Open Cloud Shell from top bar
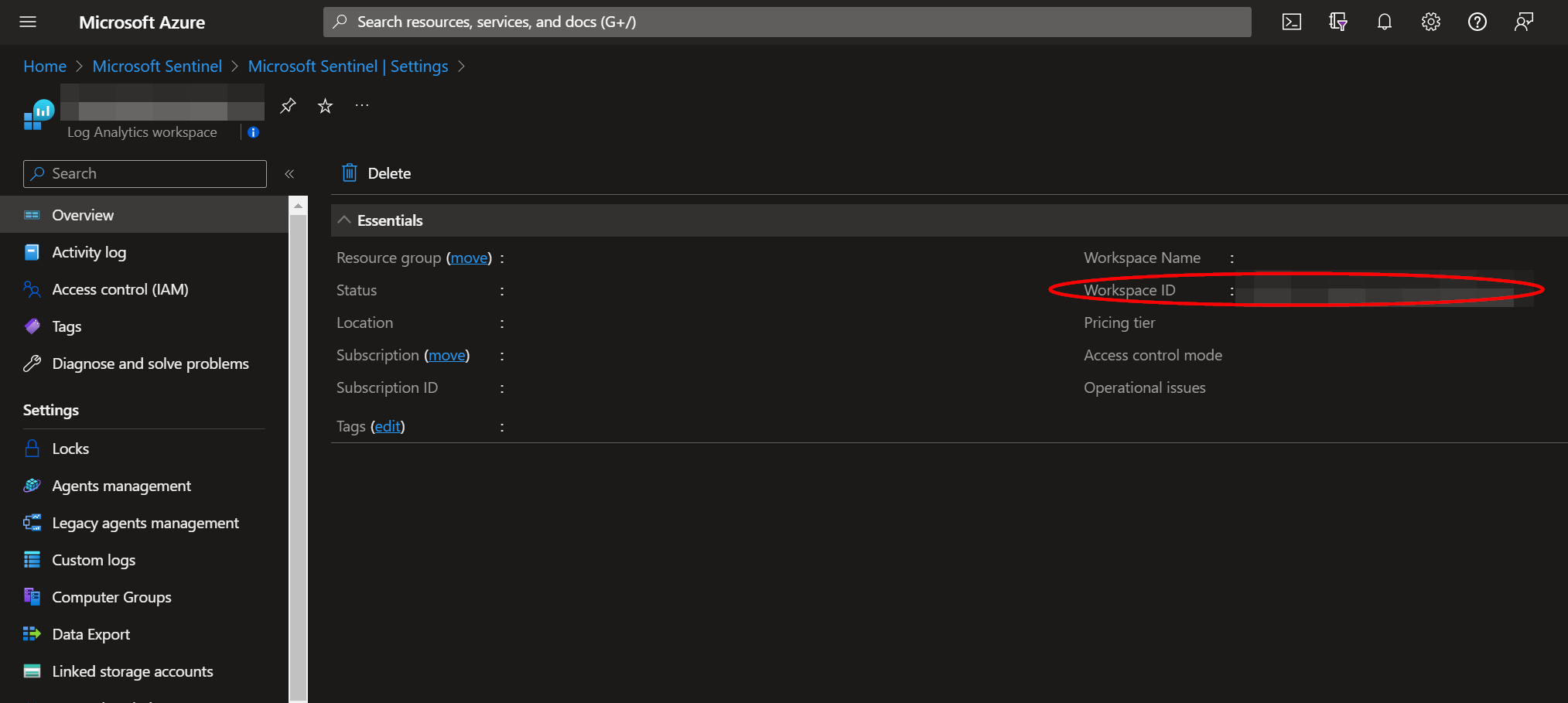 tap(1292, 22)
